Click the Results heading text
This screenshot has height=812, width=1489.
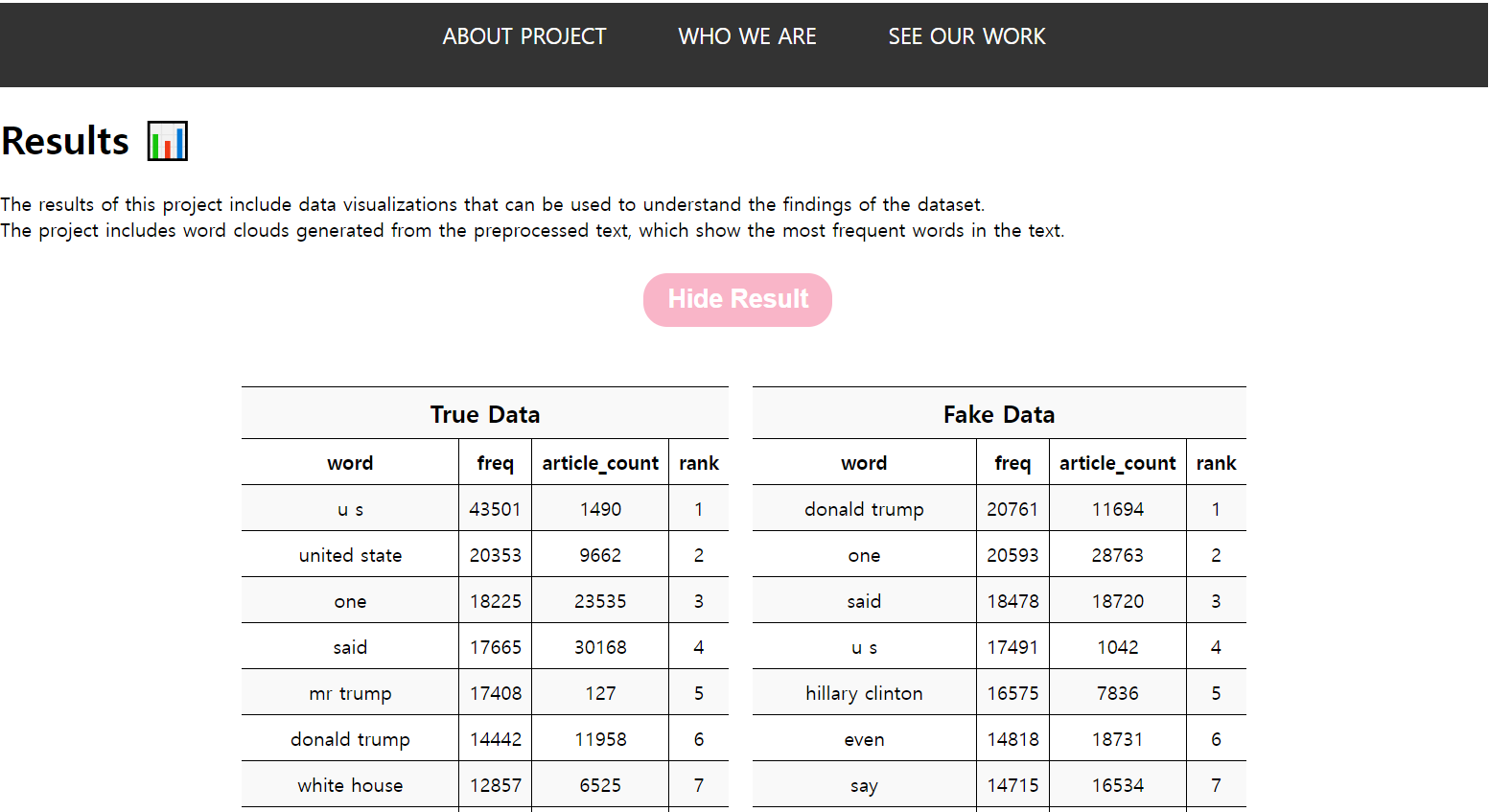[65, 141]
